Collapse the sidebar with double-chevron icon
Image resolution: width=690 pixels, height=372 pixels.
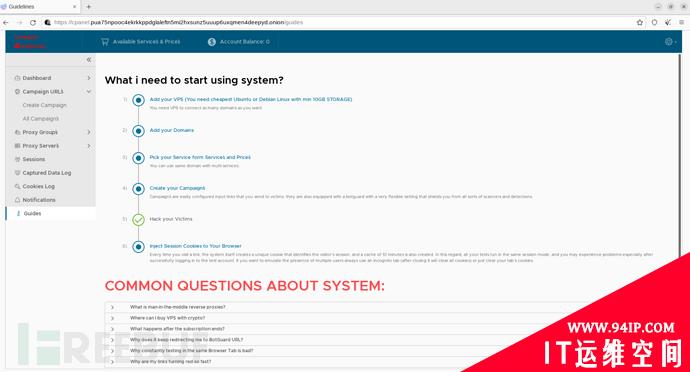coord(88,59)
